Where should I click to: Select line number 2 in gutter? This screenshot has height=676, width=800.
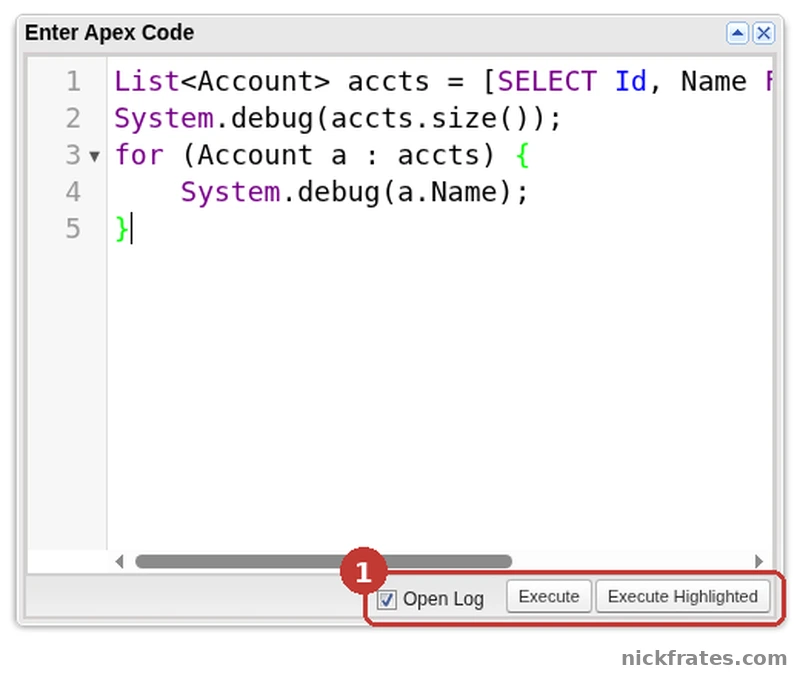pos(73,118)
